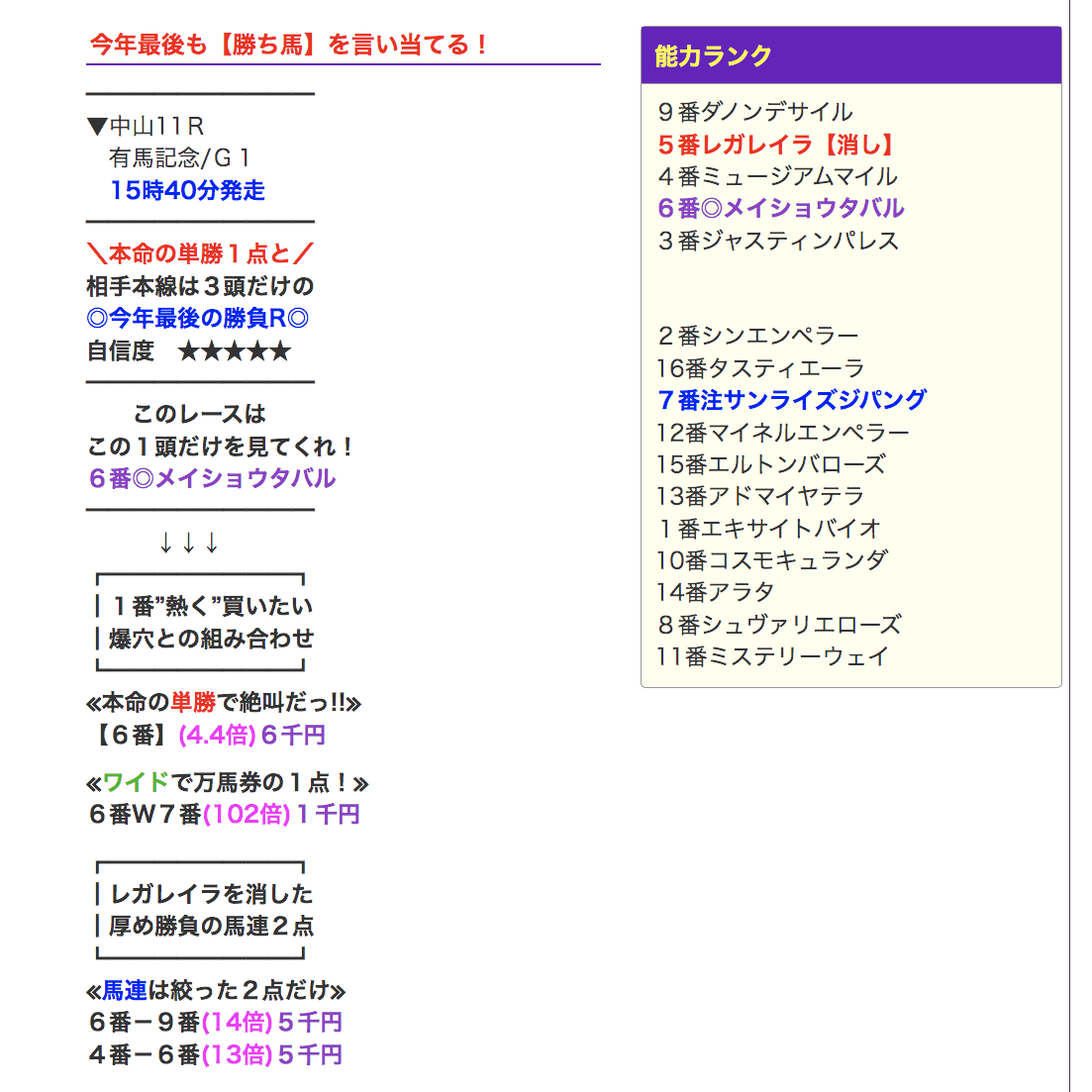The width and height of the screenshot is (1092, 1092).
Task: Click 6番◎メイショウタバル inside 能力ランク panel
Action: pyautogui.click(x=780, y=208)
